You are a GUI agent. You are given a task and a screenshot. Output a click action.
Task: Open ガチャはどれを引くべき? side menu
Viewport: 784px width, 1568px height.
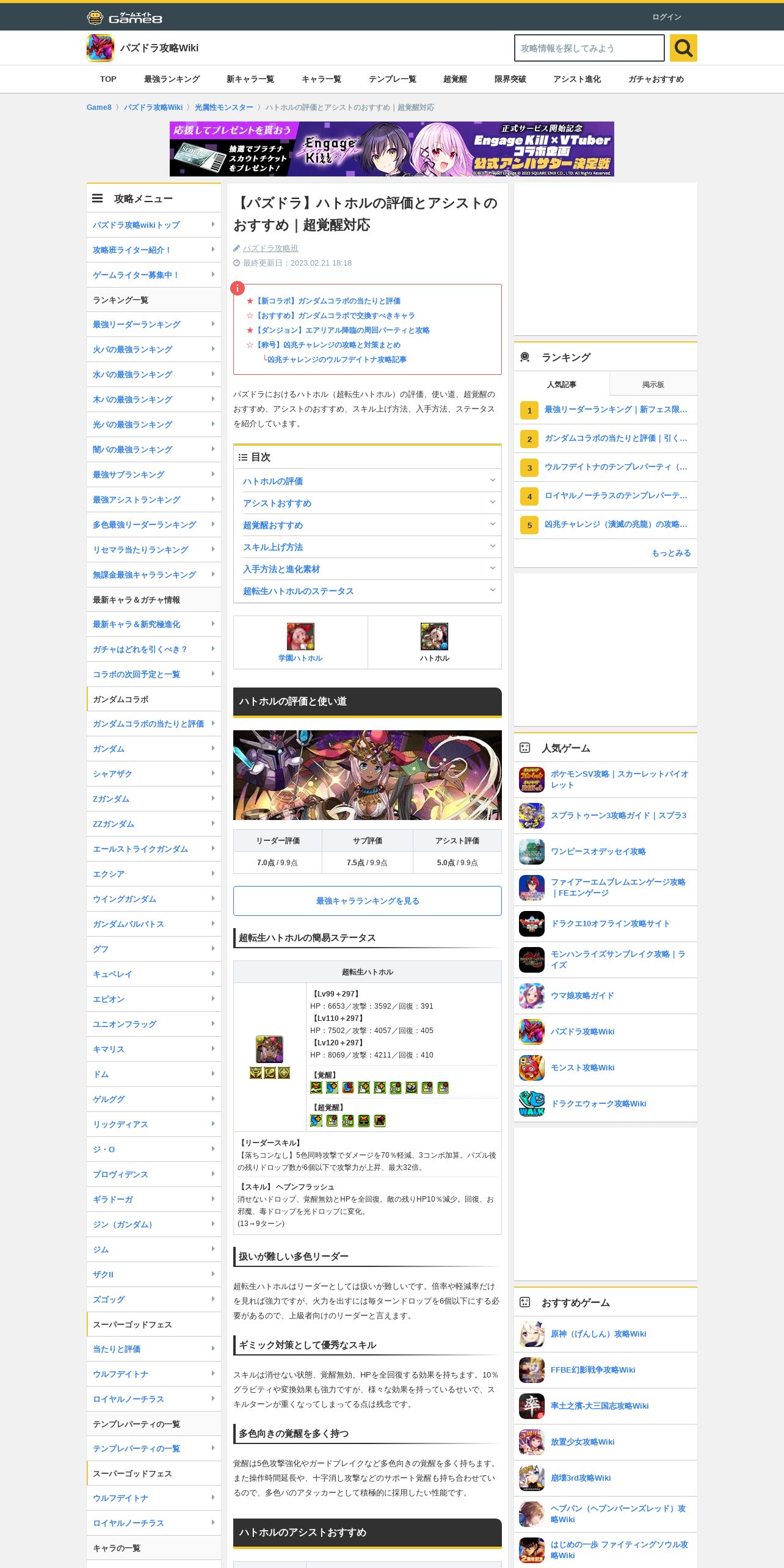pos(154,649)
